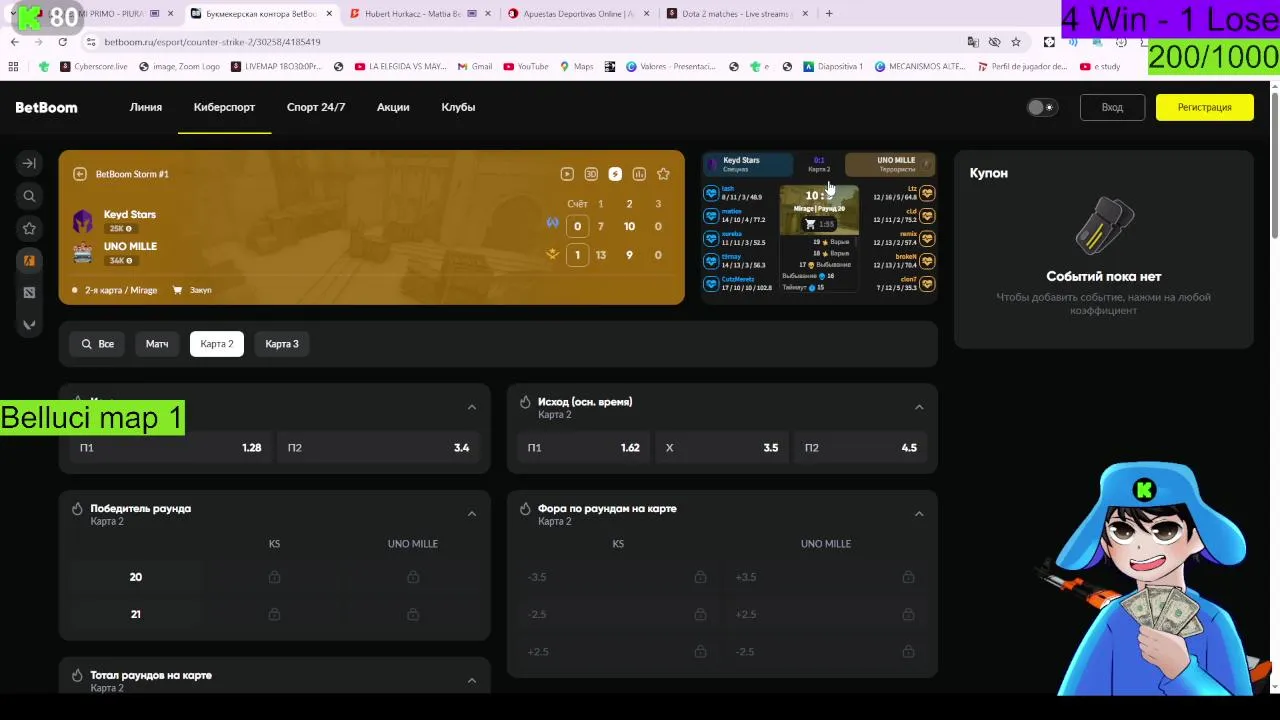Click locked KS handicap -3.5 cell
Screen dimensions: 1280x720
[618, 577]
